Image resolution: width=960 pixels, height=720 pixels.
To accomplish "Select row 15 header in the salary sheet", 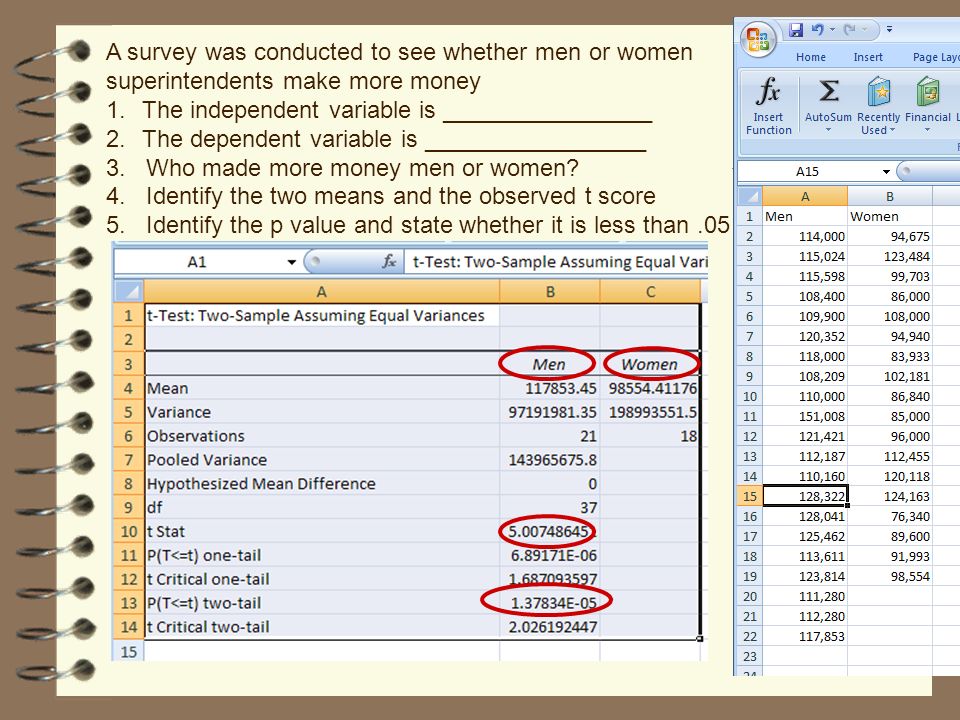I will (x=750, y=496).
